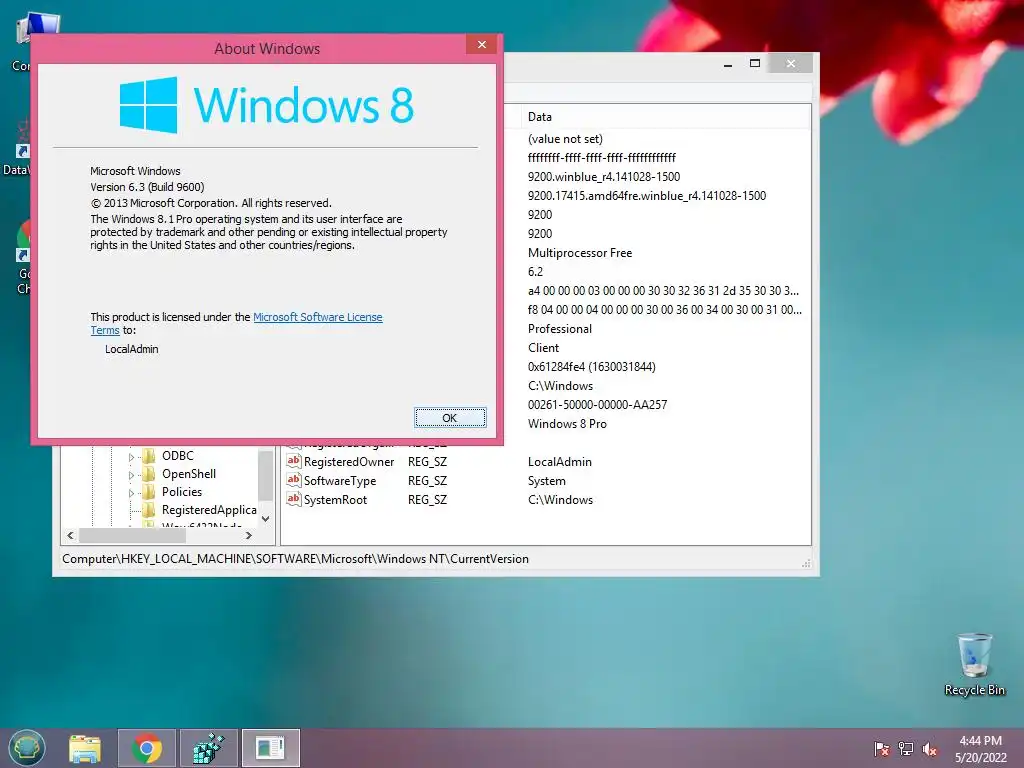The width and height of the screenshot is (1024, 768).
Task: Click the '9200.winblue_r4.141028-1500' value
Action: click(604, 177)
